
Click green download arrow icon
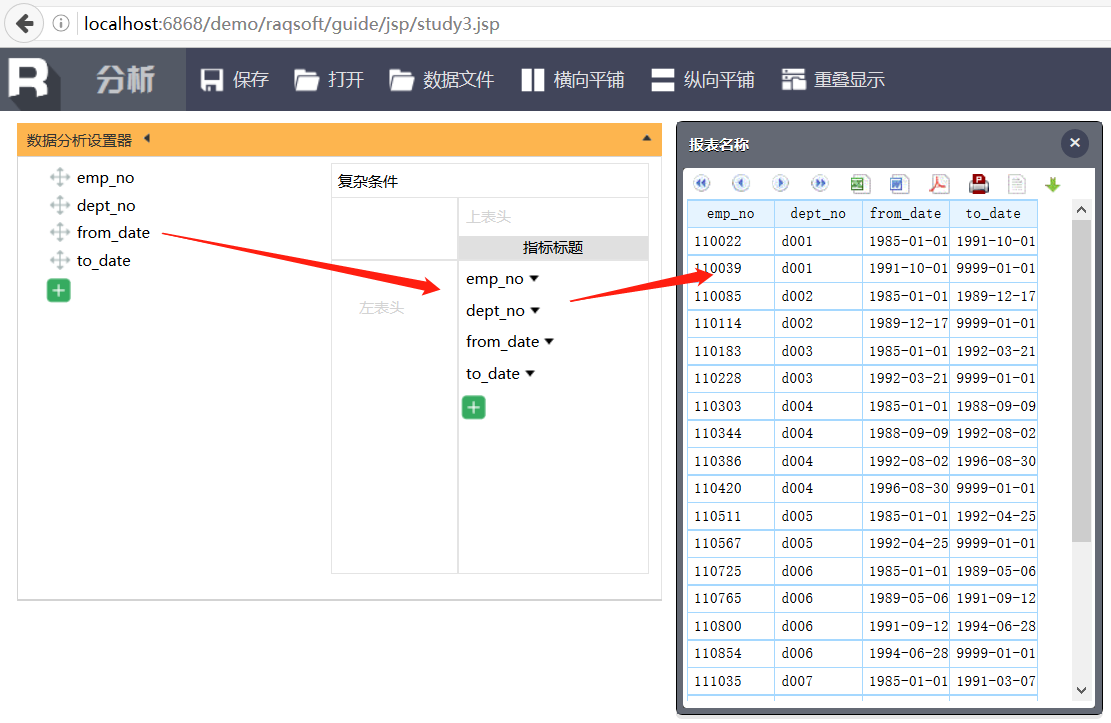click(1052, 185)
